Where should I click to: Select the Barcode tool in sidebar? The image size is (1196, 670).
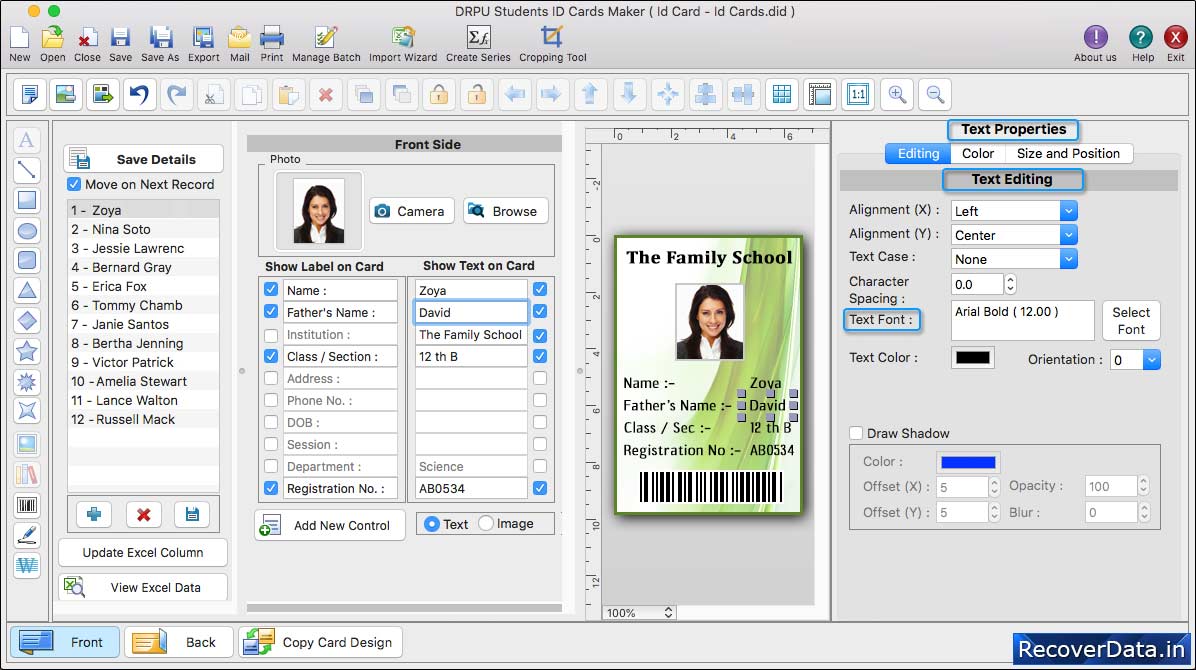tap(27, 504)
